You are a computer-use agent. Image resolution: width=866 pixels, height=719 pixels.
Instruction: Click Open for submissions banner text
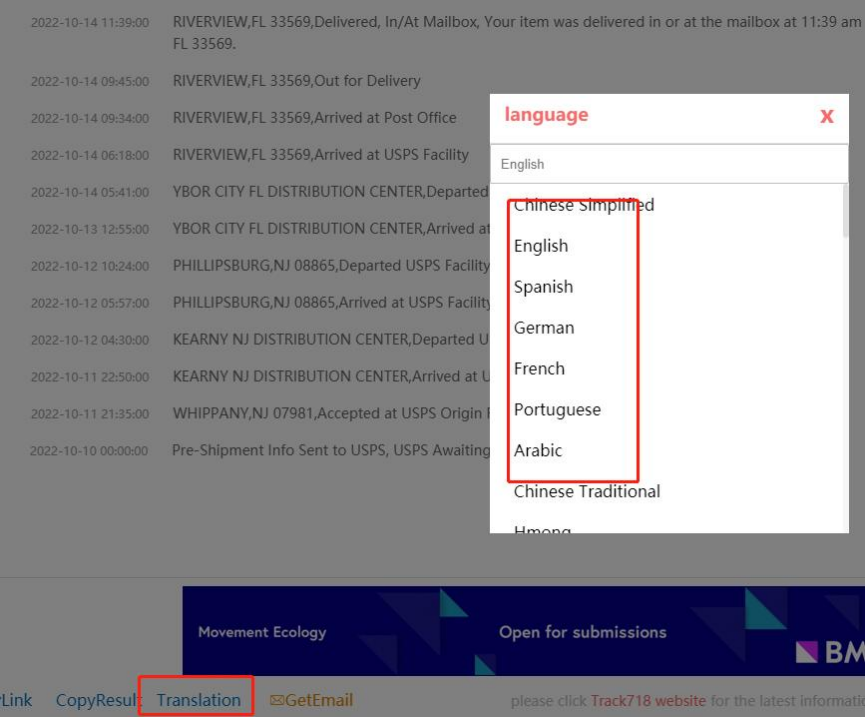coord(582,632)
